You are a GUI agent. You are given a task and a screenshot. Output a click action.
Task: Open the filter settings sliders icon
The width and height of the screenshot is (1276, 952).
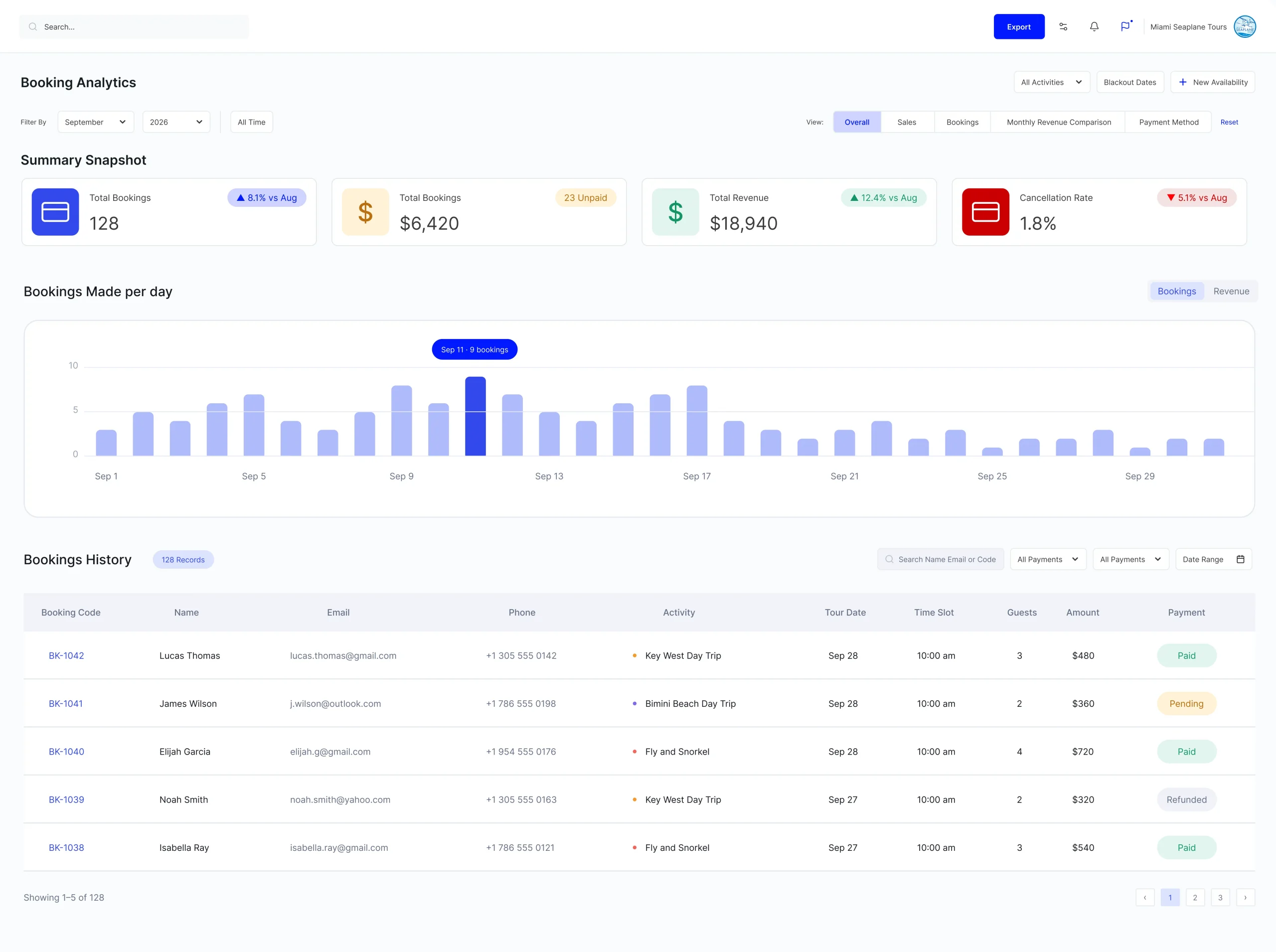click(1063, 26)
